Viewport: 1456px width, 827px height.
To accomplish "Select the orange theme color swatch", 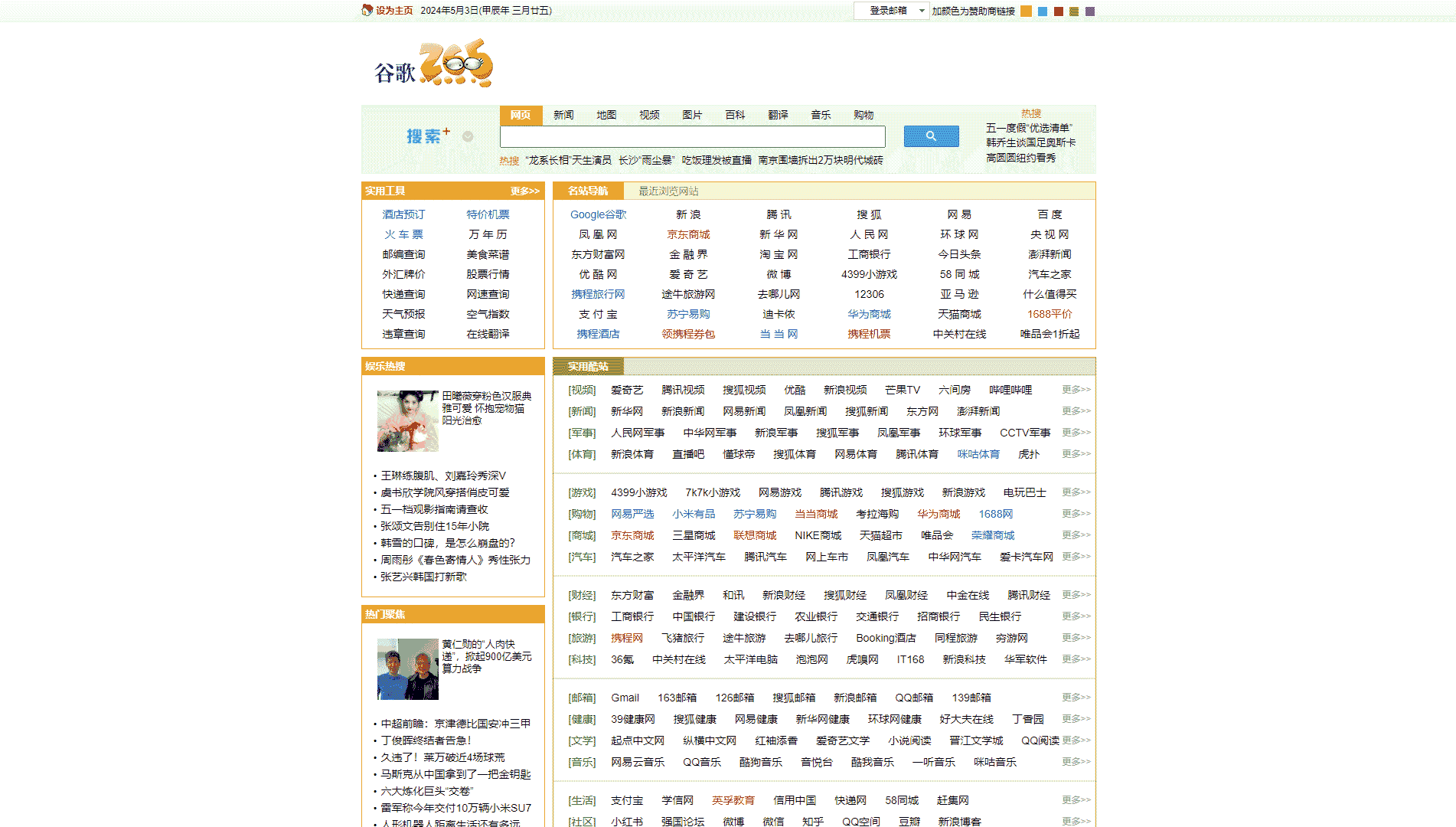I will pyautogui.click(x=1027, y=11).
